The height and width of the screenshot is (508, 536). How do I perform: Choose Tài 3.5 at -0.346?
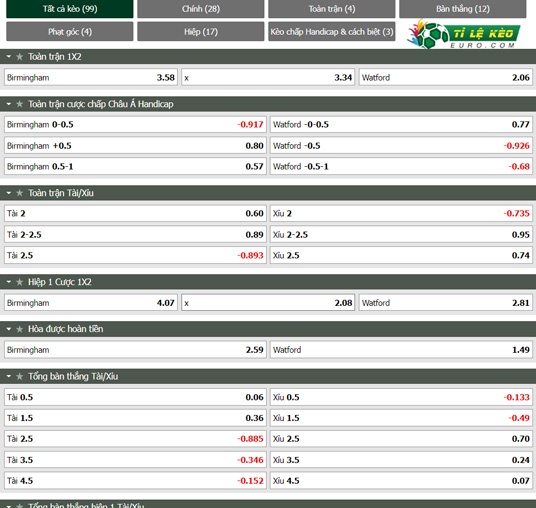click(135, 460)
